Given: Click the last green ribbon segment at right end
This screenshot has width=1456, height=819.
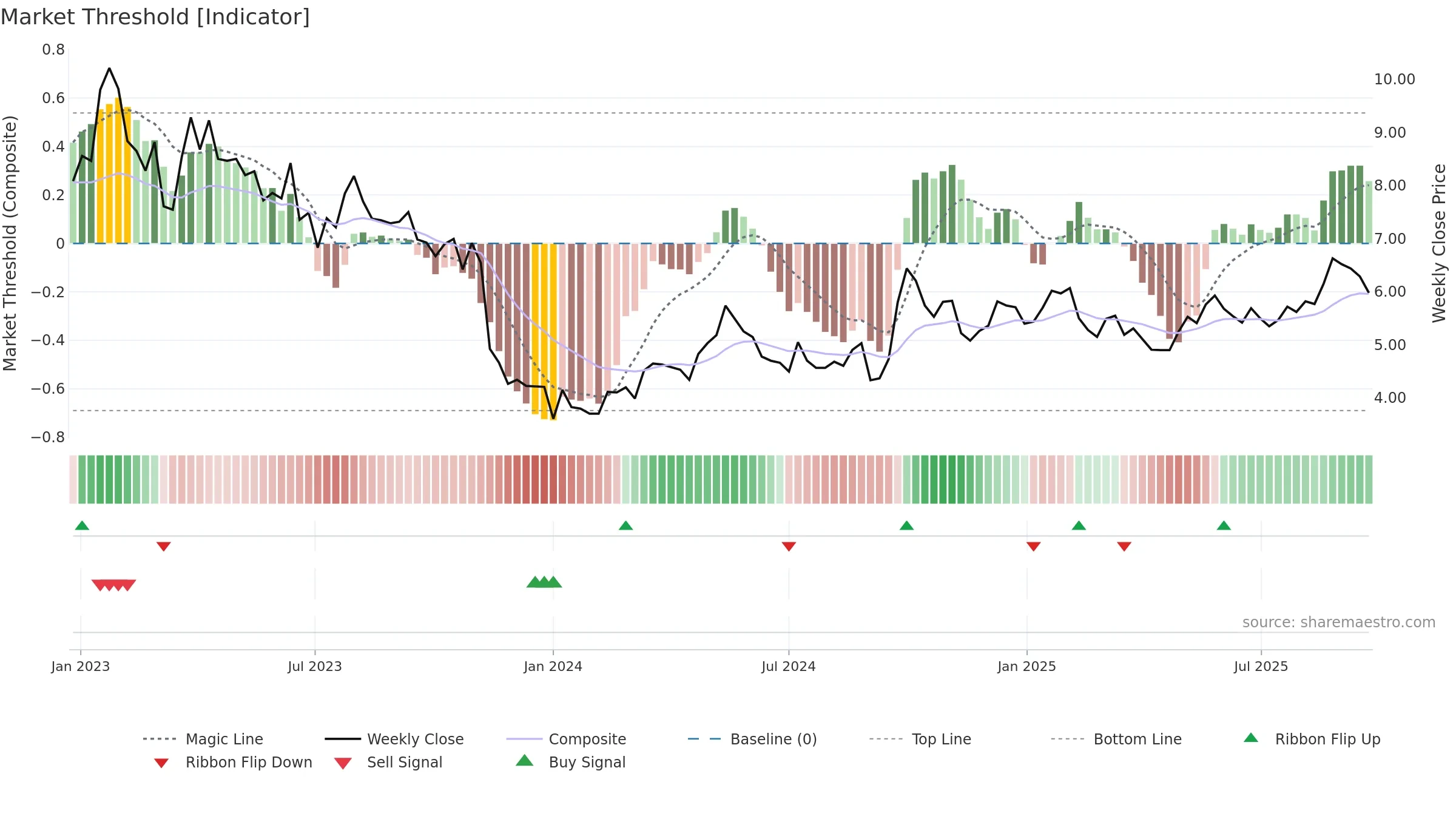Looking at the screenshot, I should (1369, 479).
